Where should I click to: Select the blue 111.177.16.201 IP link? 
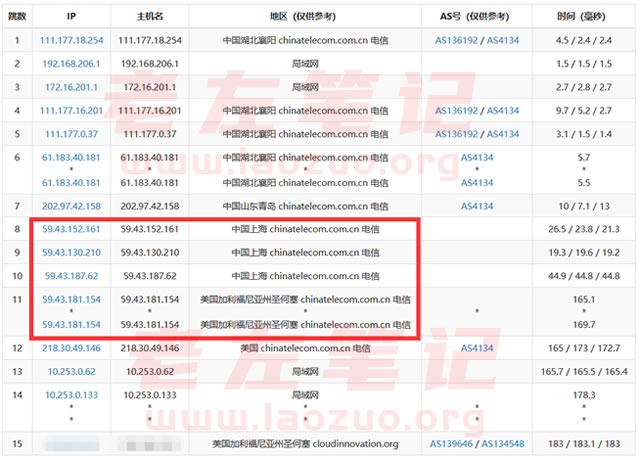(x=71, y=110)
